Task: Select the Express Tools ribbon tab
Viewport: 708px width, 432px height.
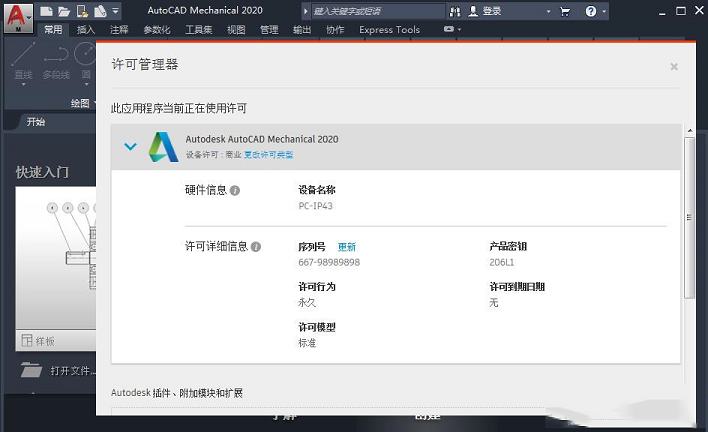Action: click(389, 30)
